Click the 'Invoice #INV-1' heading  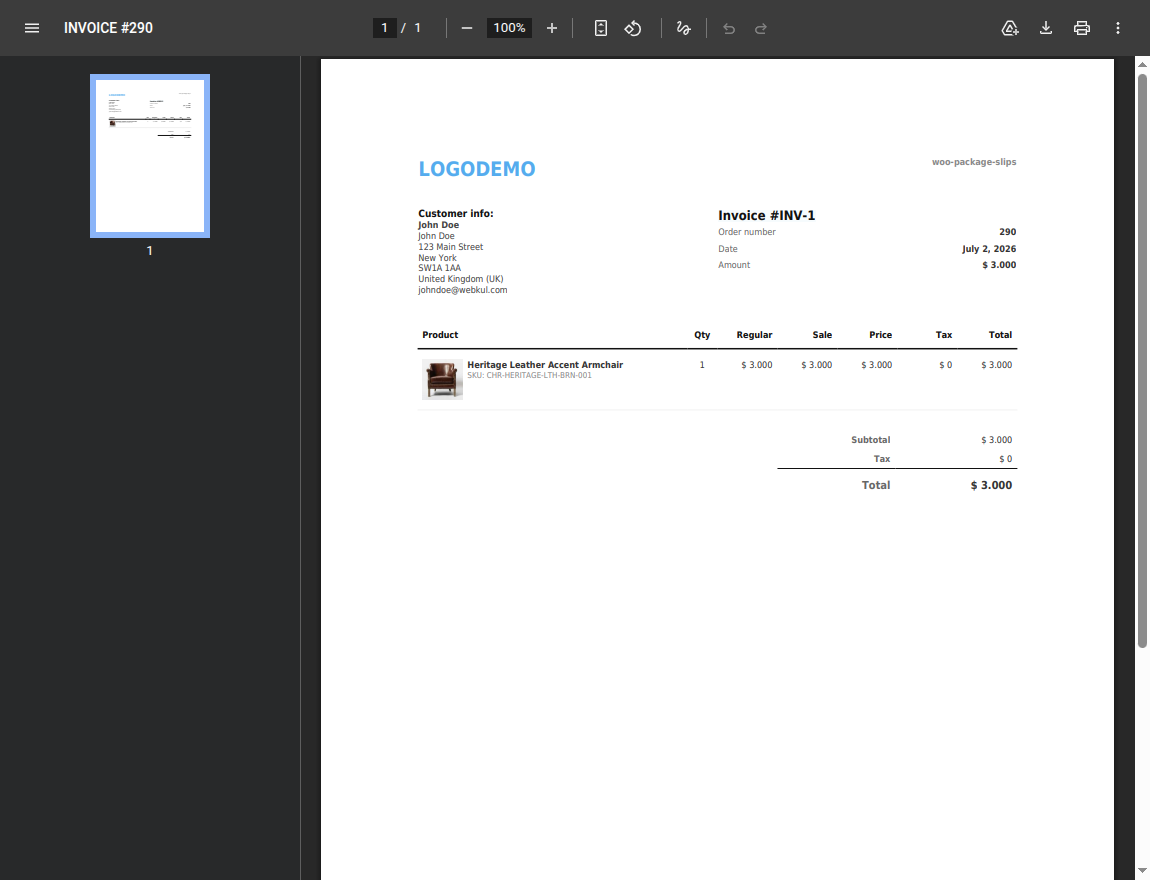[766, 215]
